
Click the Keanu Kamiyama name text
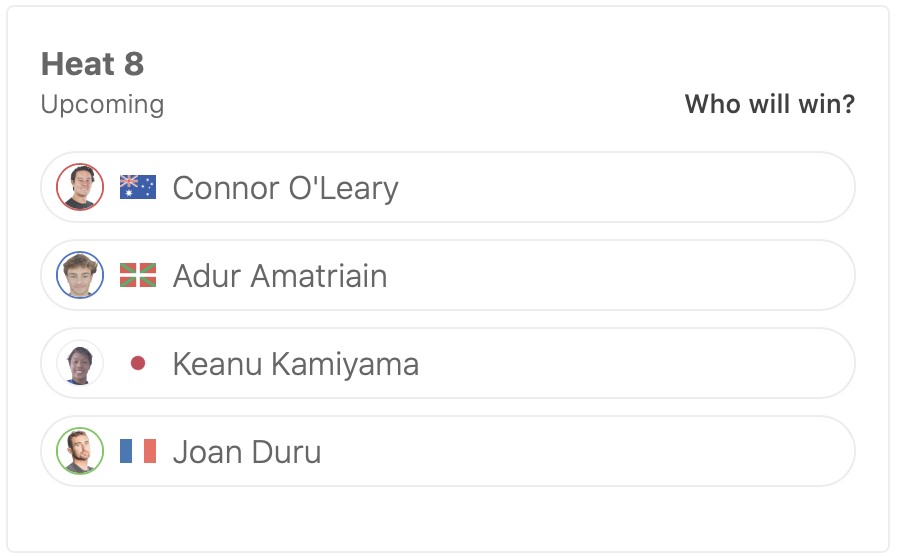pyautogui.click(x=295, y=364)
